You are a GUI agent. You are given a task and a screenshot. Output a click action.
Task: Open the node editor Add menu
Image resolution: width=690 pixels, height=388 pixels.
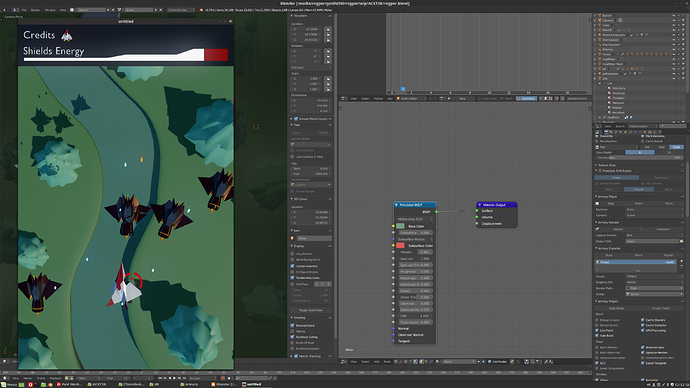(x=376, y=362)
